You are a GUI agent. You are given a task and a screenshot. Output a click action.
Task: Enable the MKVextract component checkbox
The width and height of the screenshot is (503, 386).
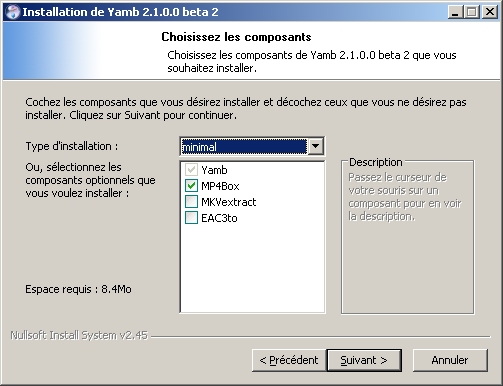191,202
